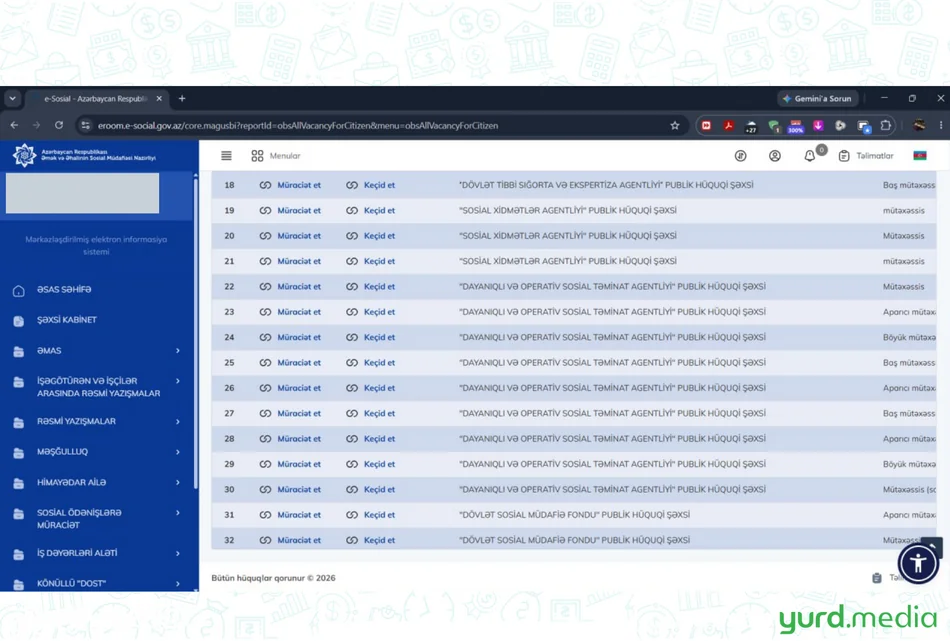Select row 19 SOSİAL XİDMƏTLƏR AGENTLİYİ text

(x=568, y=211)
